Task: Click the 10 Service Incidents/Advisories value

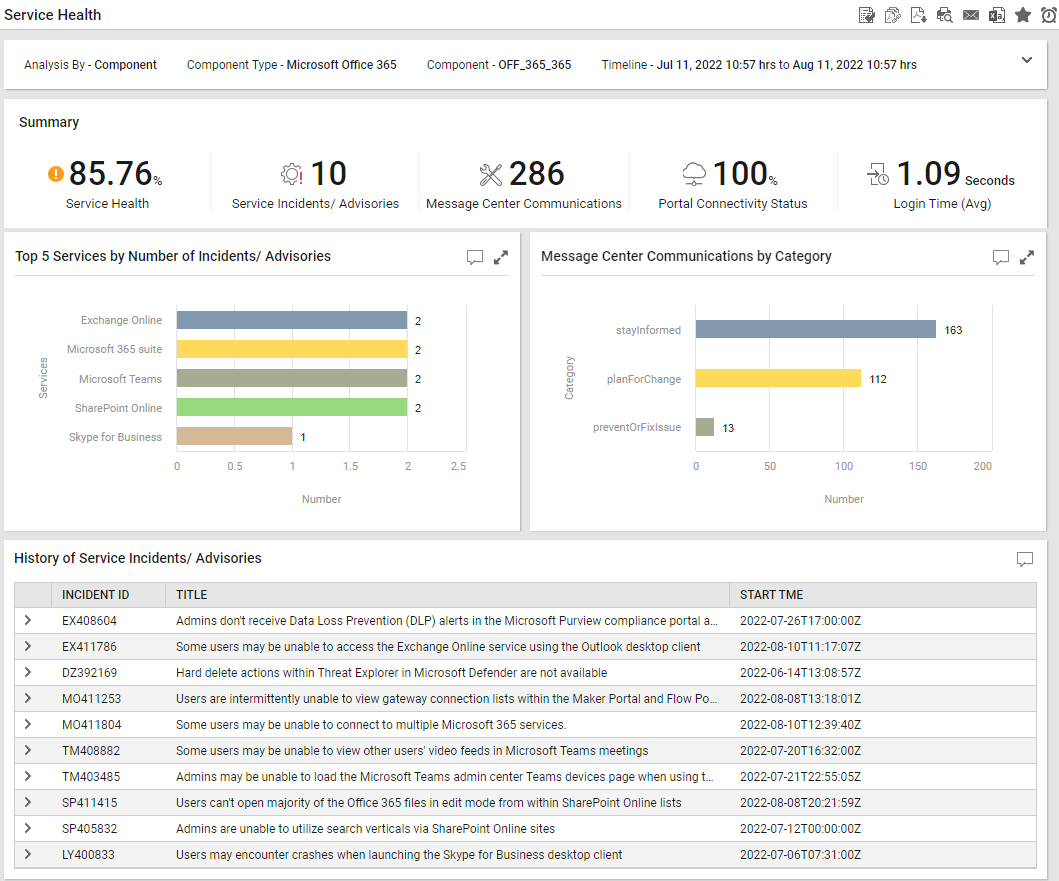Action: tap(328, 174)
